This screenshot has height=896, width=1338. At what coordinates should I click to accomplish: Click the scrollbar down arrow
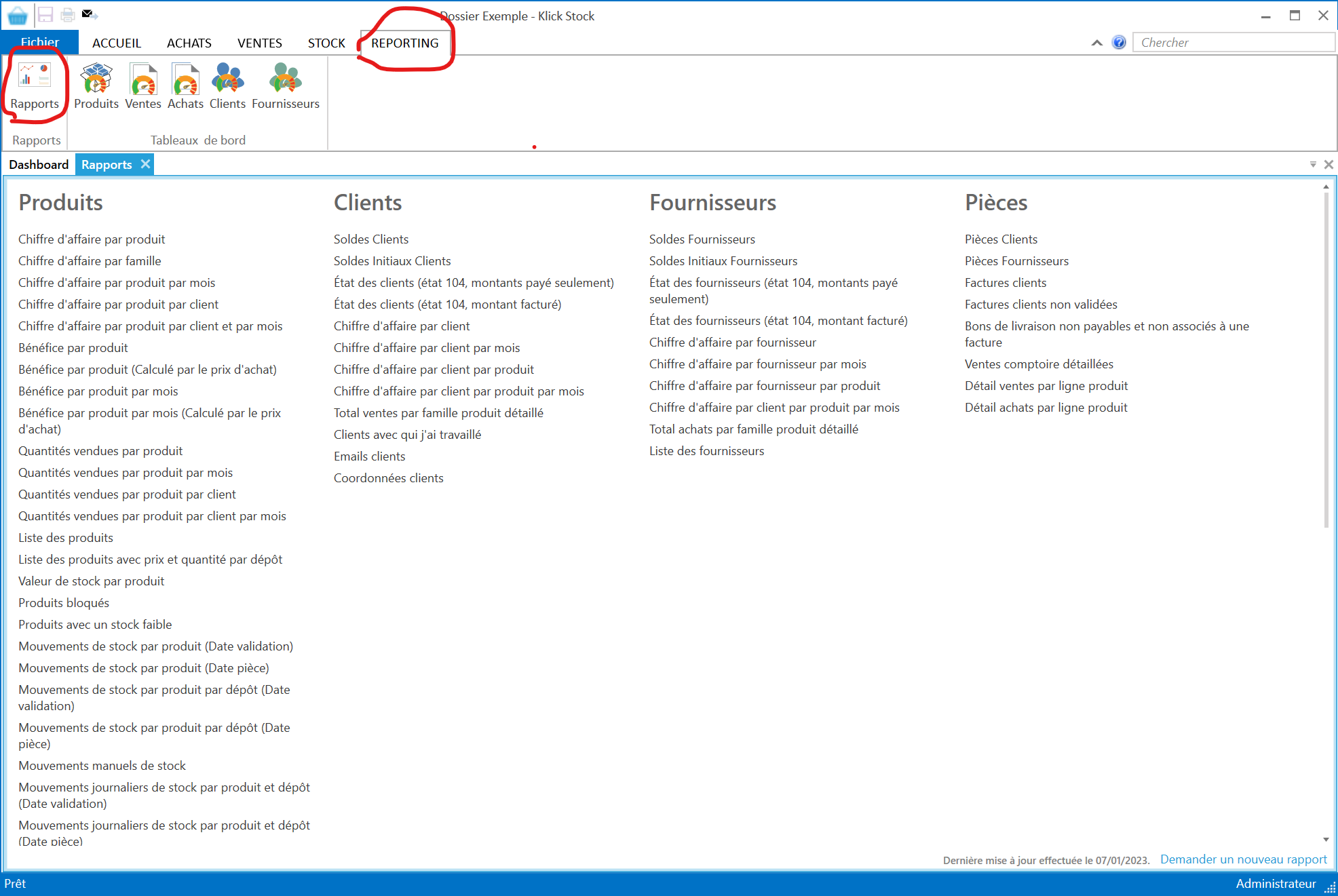1325,839
